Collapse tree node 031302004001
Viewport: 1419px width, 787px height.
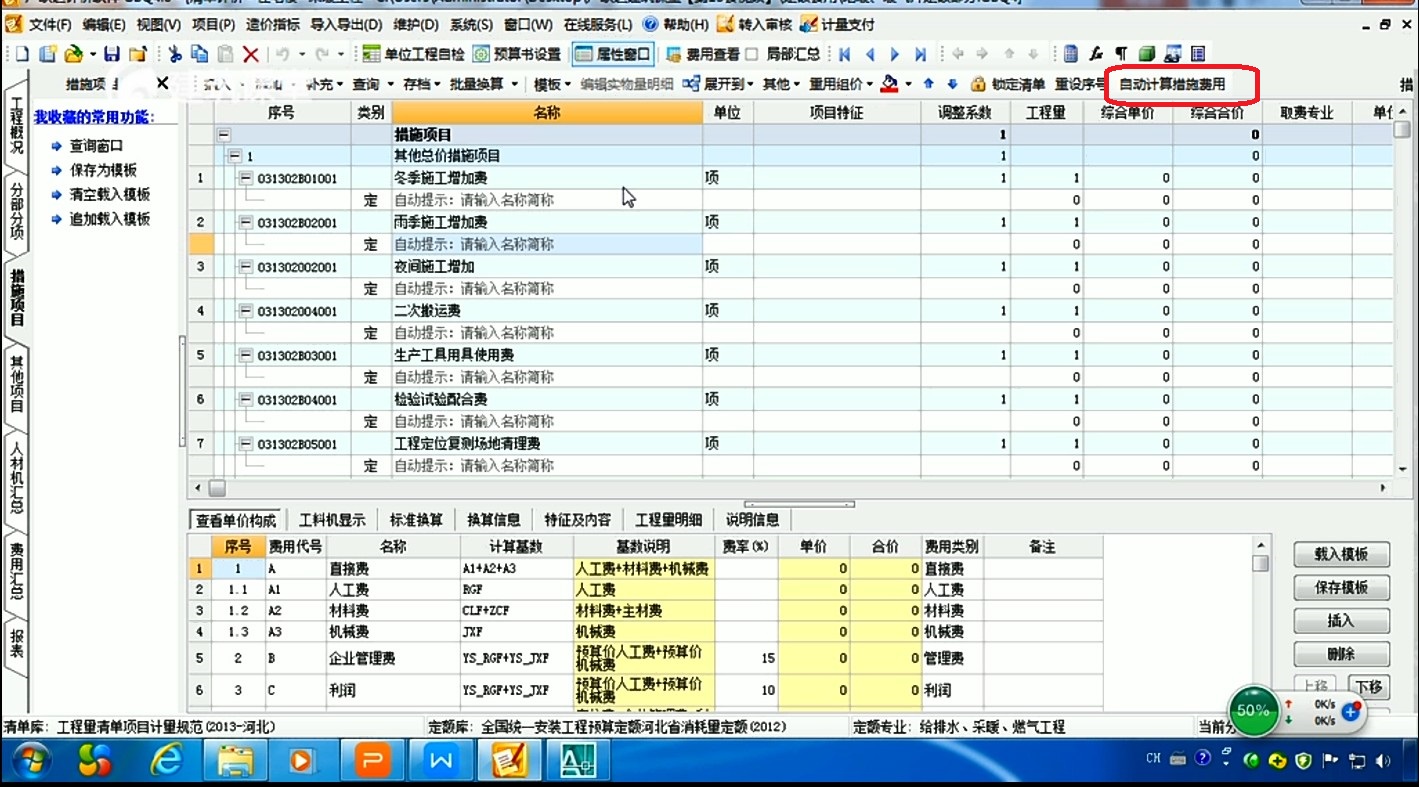246,311
